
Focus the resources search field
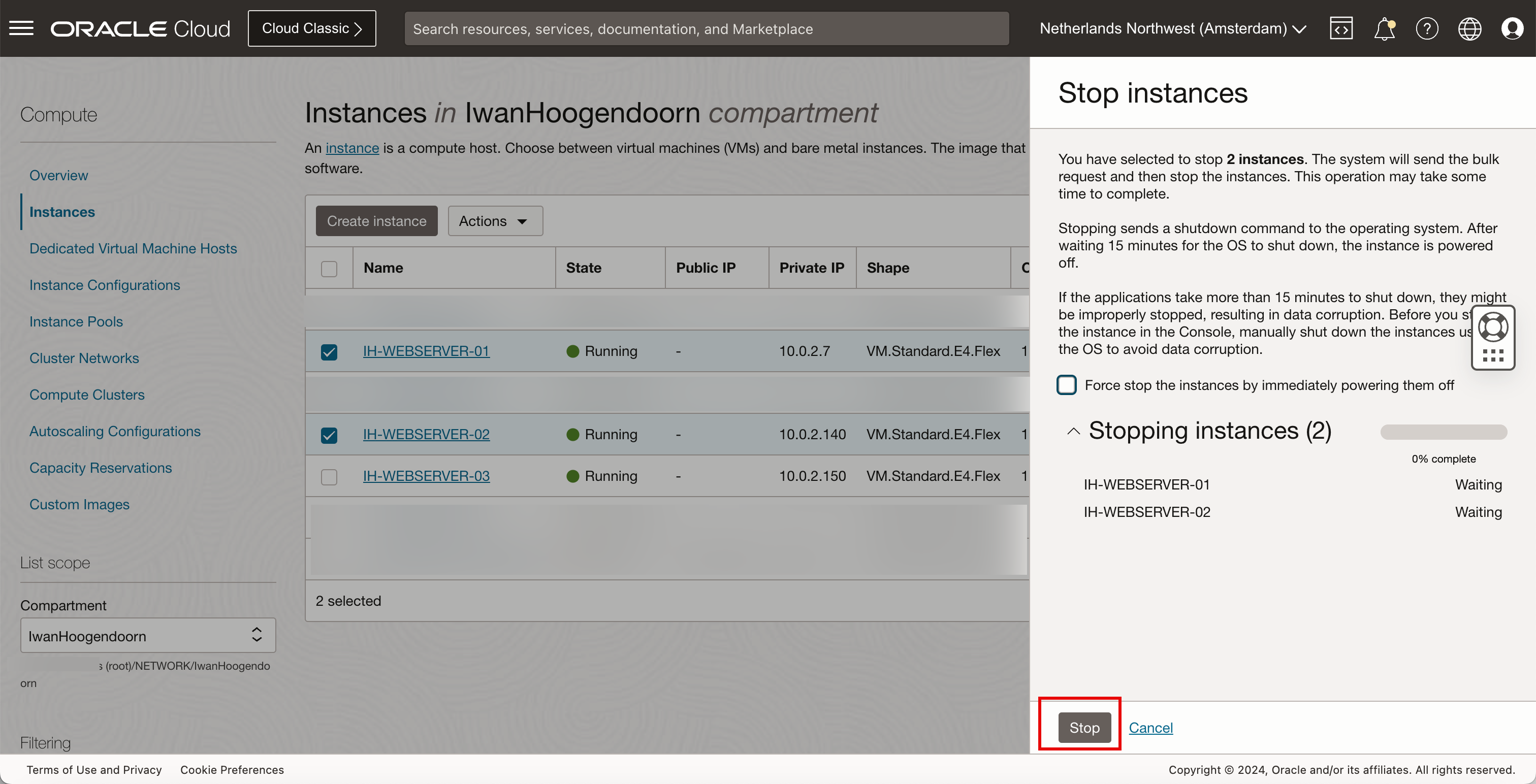[707, 28]
